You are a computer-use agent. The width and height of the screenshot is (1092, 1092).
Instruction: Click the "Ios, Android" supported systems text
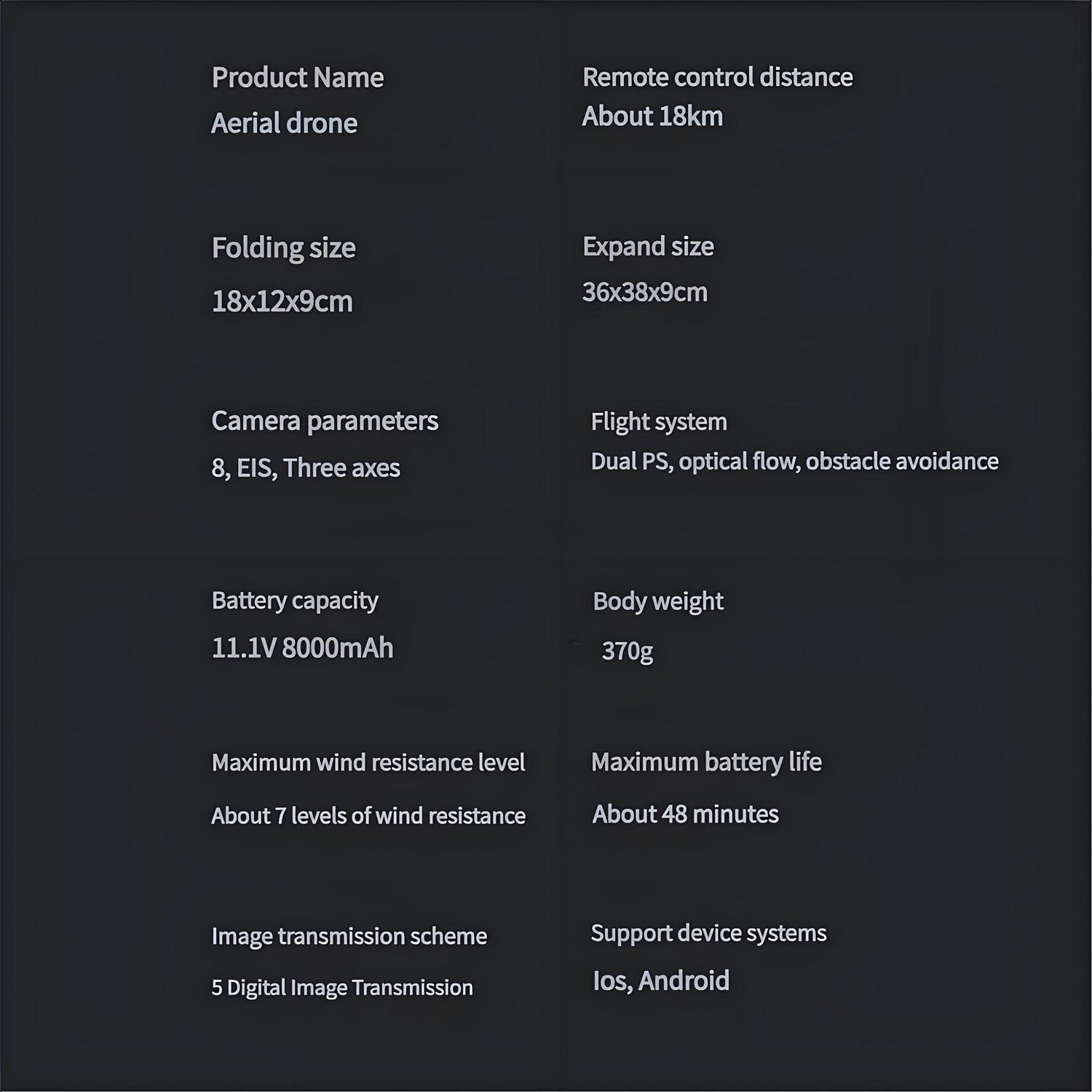[x=660, y=981]
